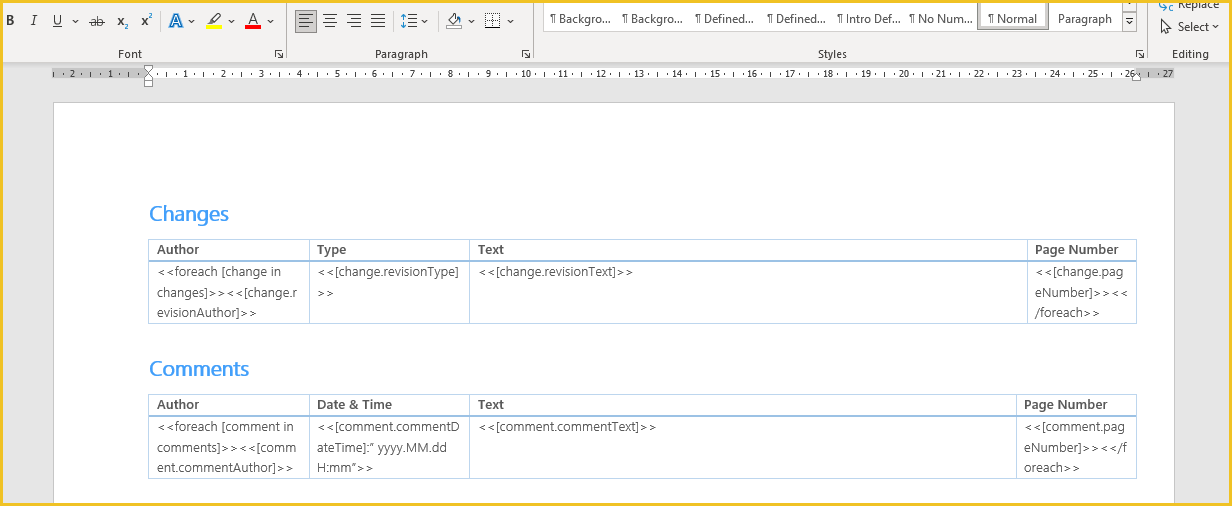Viewport: 1232px width, 506px height.
Task: Open the Select dropdown in Editing
Action: [1191, 27]
